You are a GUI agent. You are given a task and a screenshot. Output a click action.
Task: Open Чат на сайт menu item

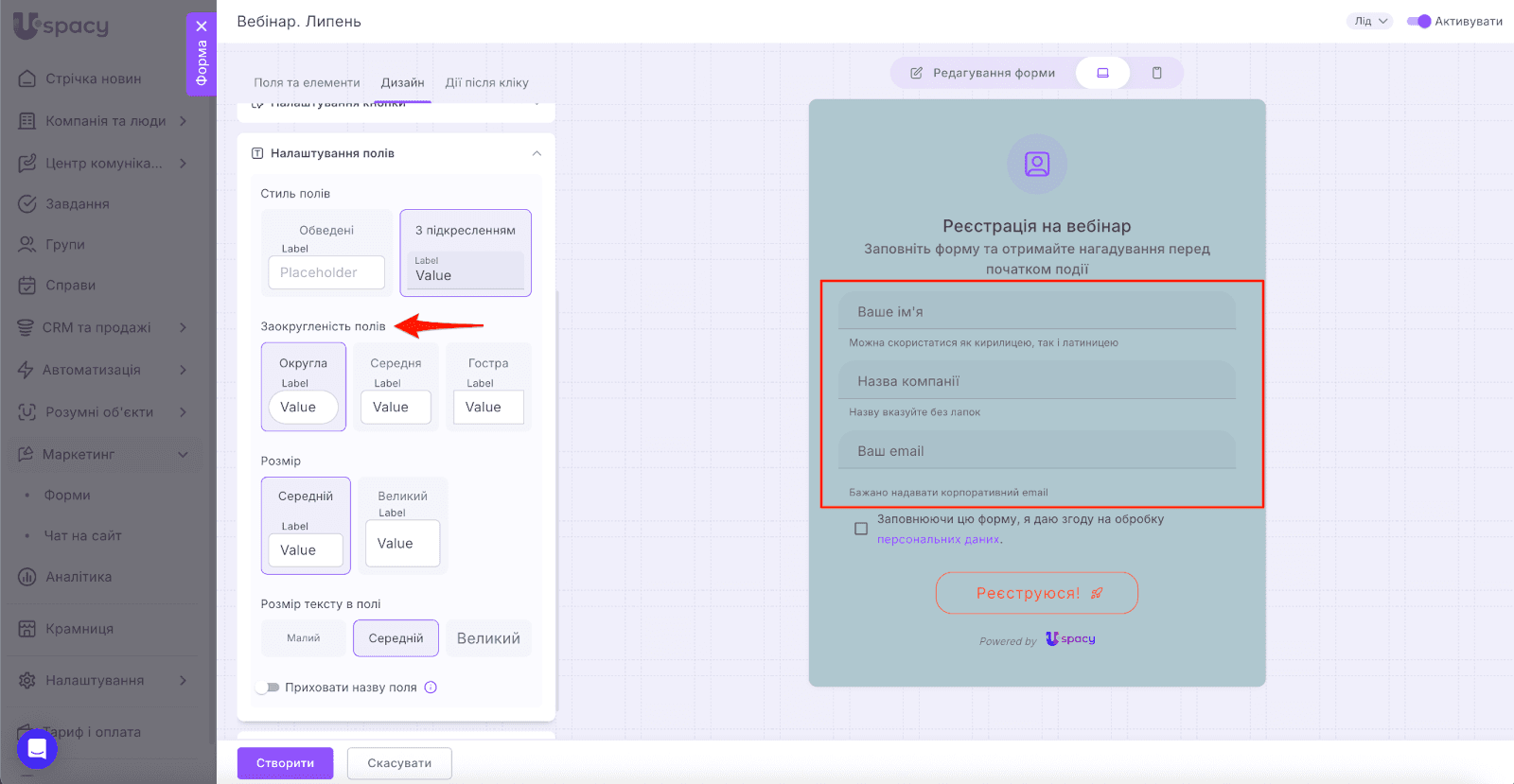click(83, 535)
